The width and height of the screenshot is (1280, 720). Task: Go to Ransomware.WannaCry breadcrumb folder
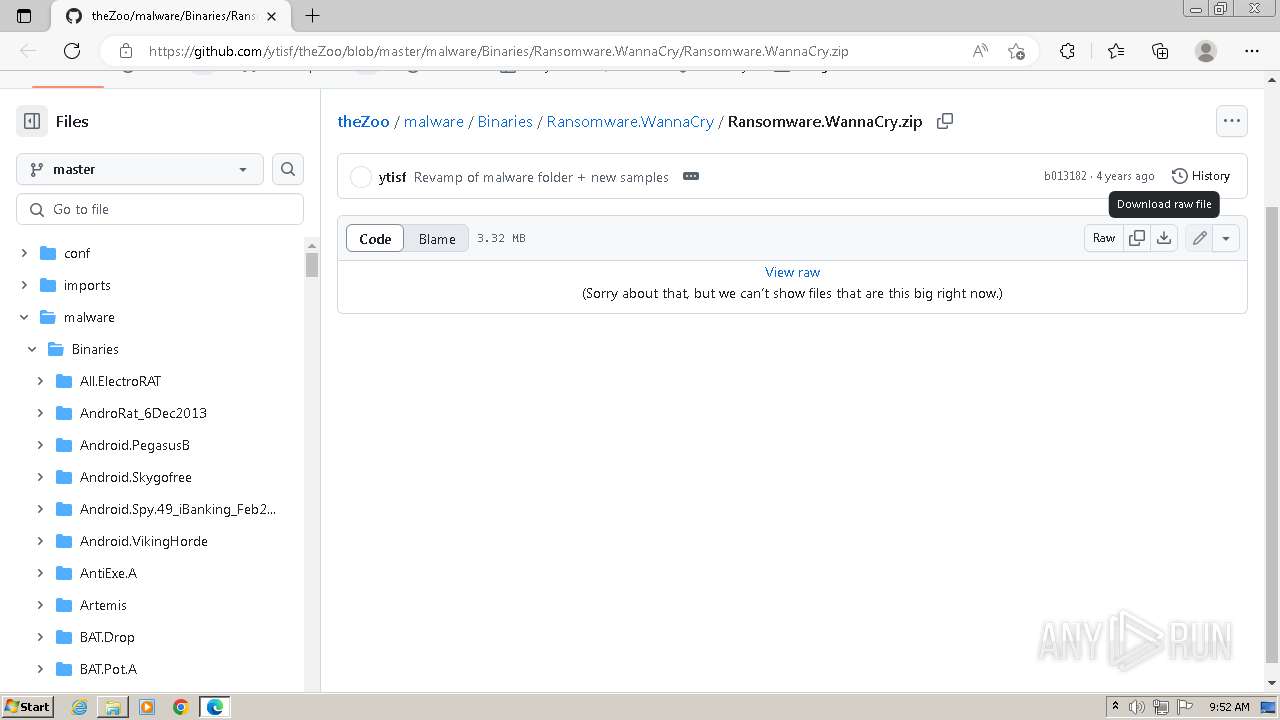(630, 121)
